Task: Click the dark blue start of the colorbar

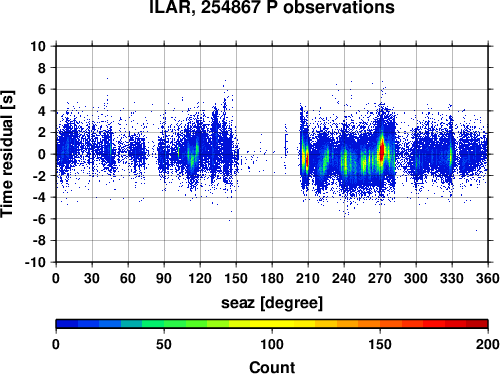Action: (x=67, y=324)
